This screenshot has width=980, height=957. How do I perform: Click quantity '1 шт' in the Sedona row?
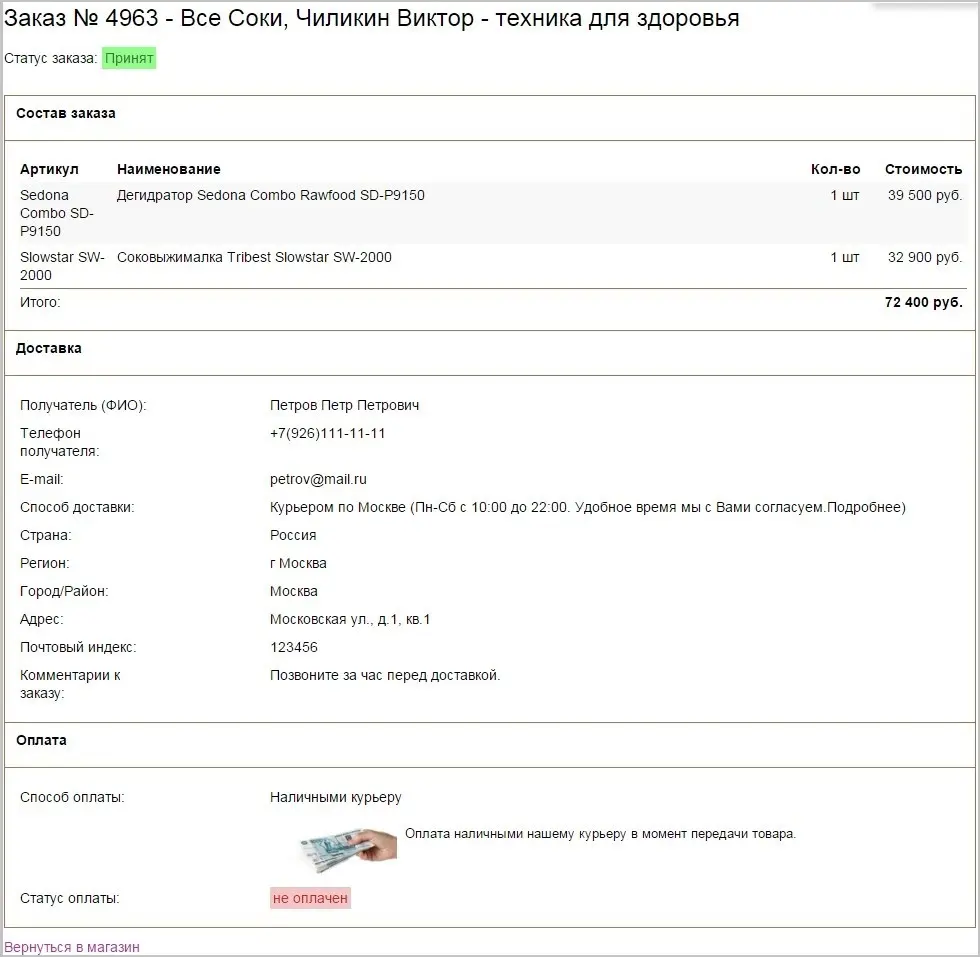844,195
